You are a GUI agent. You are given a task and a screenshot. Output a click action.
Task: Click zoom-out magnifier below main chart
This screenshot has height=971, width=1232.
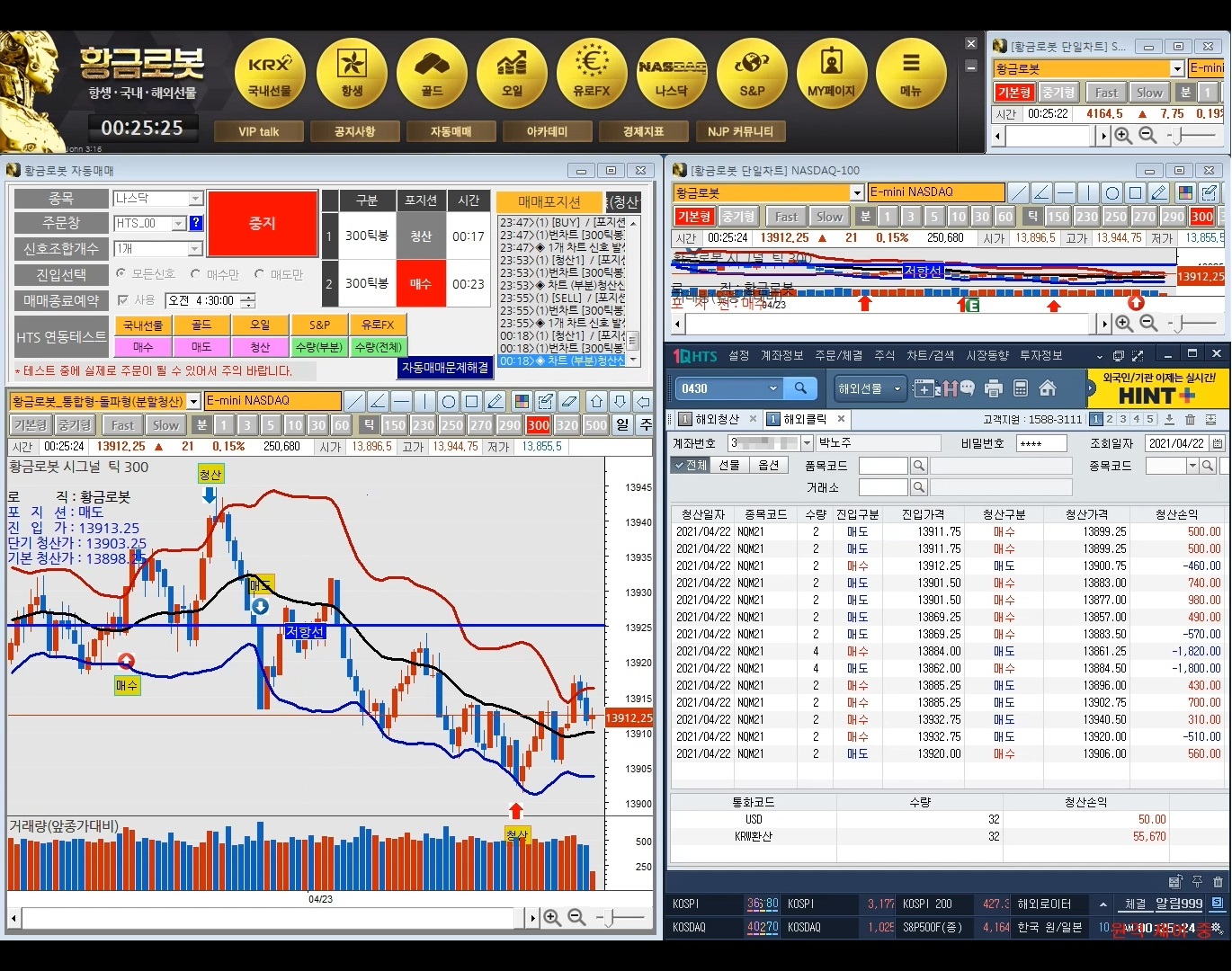576,918
